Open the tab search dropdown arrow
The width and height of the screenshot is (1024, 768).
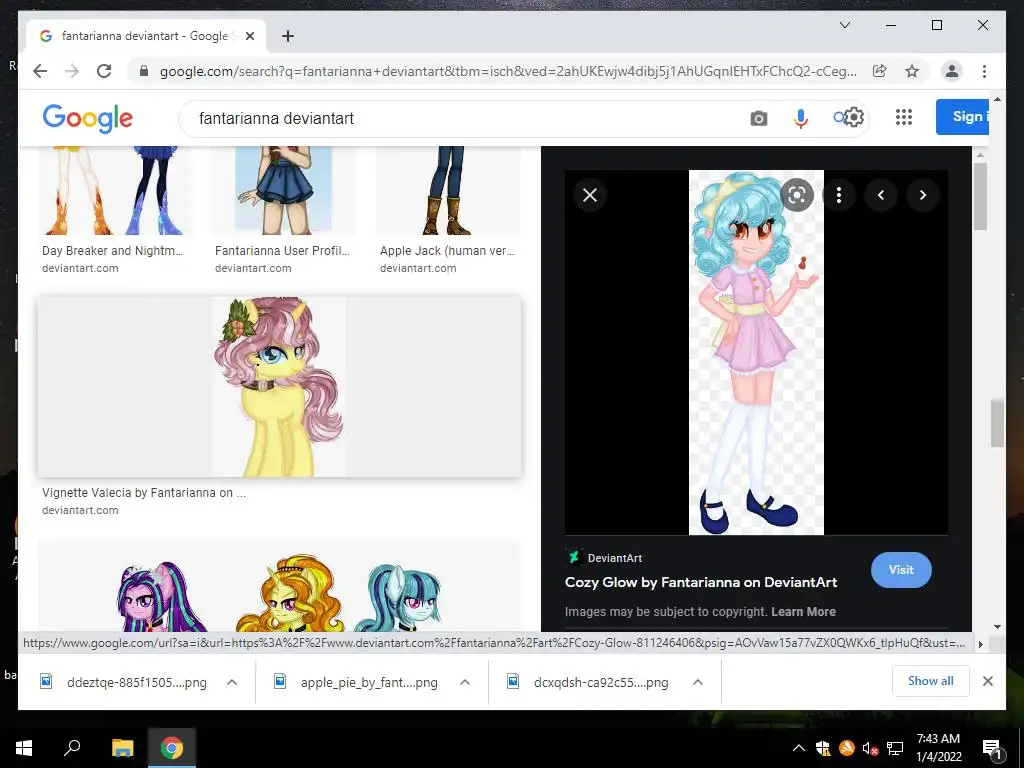point(844,25)
